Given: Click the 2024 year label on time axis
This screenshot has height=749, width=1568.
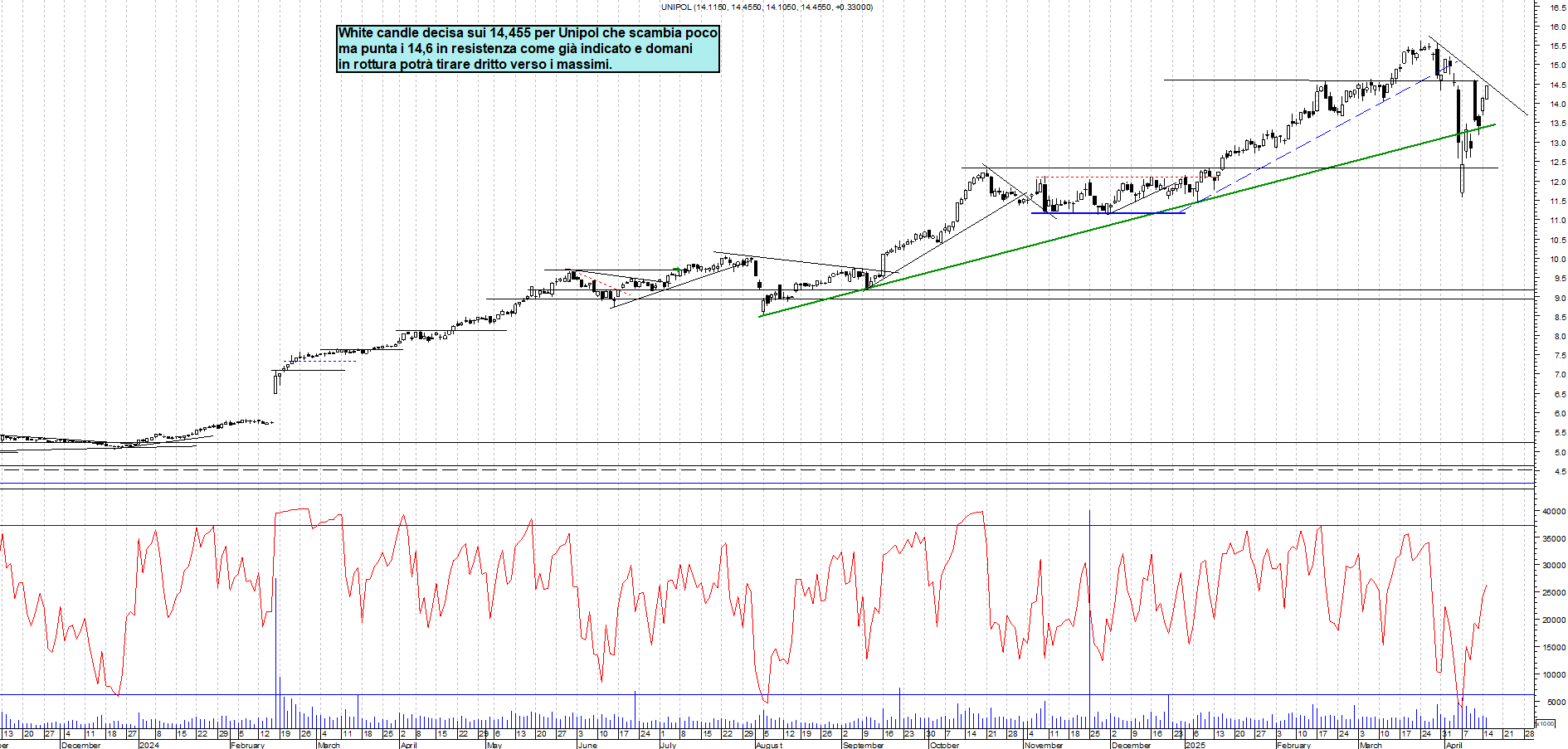Looking at the screenshot, I should 149,745.
